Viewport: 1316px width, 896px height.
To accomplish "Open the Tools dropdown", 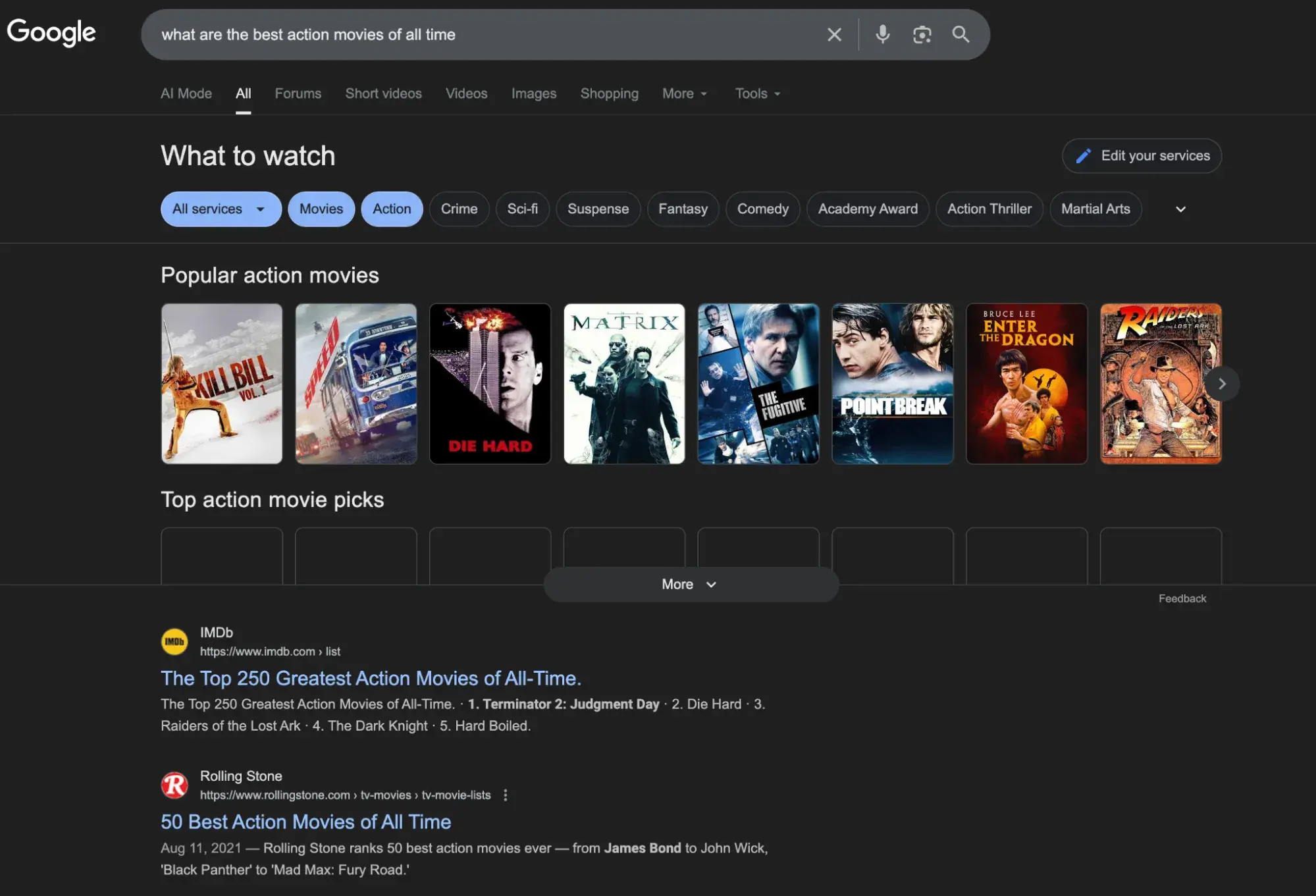I will [x=756, y=93].
